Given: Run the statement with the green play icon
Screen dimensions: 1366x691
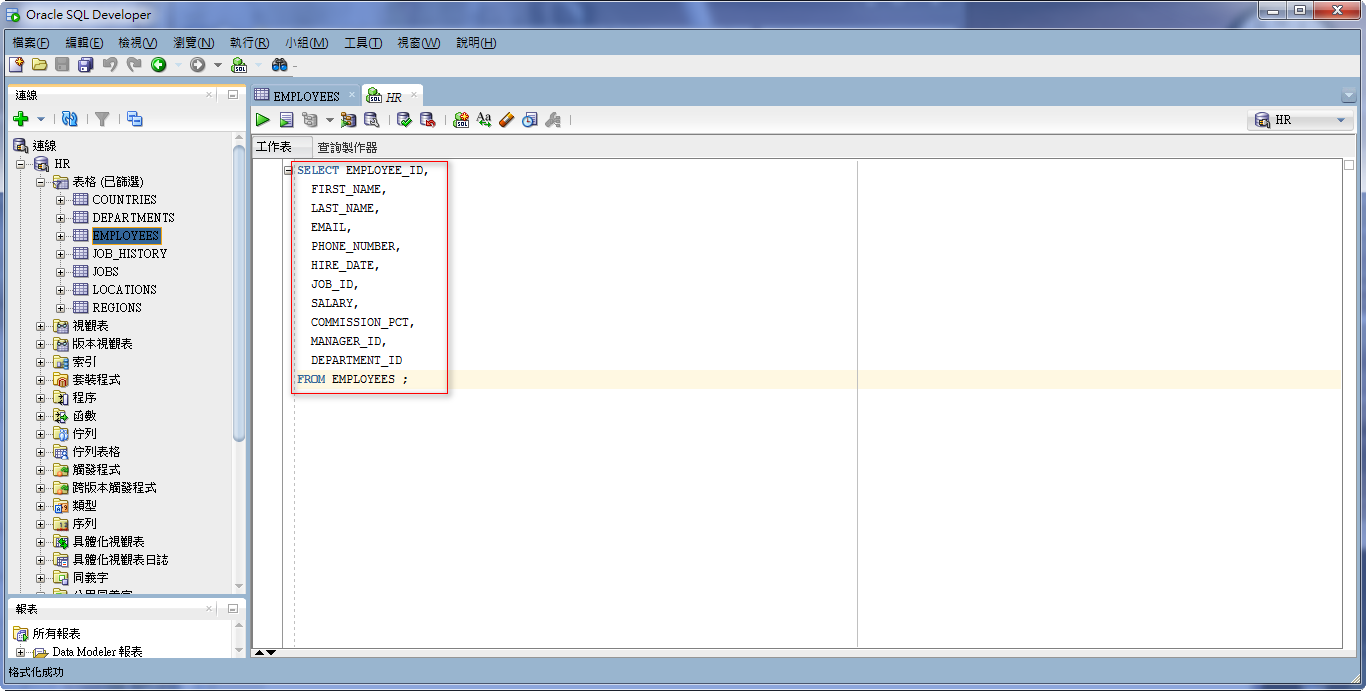Looking at the screenshot, I should [x=262, y=119].
